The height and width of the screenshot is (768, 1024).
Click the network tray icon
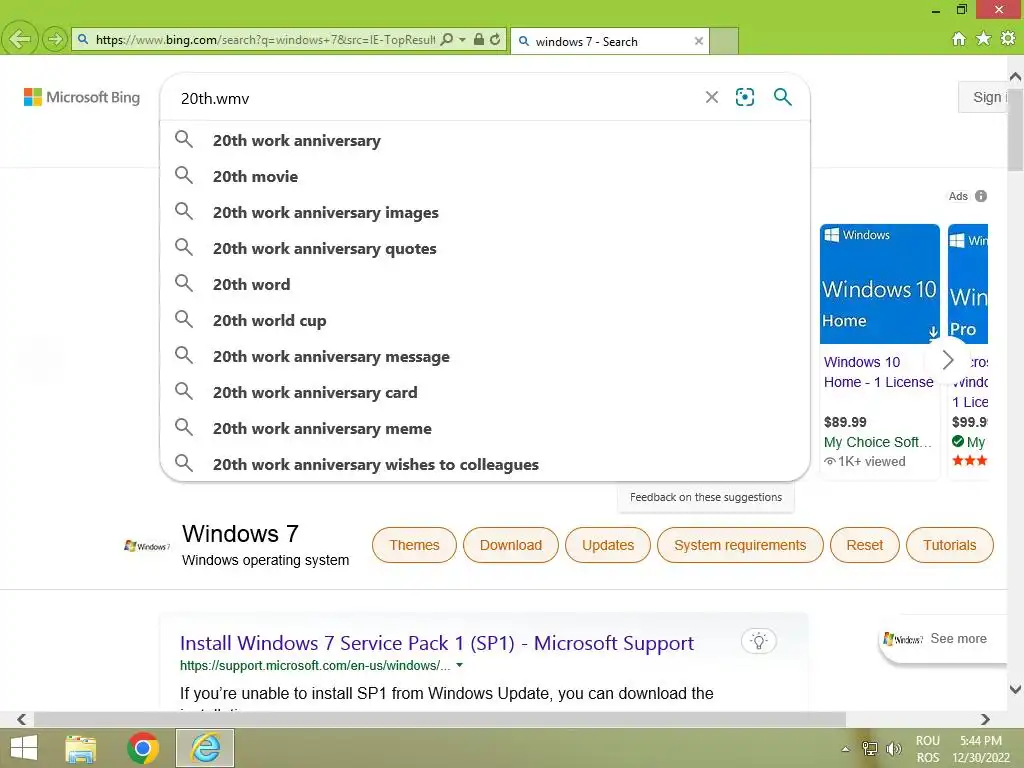tap(870, 749)
